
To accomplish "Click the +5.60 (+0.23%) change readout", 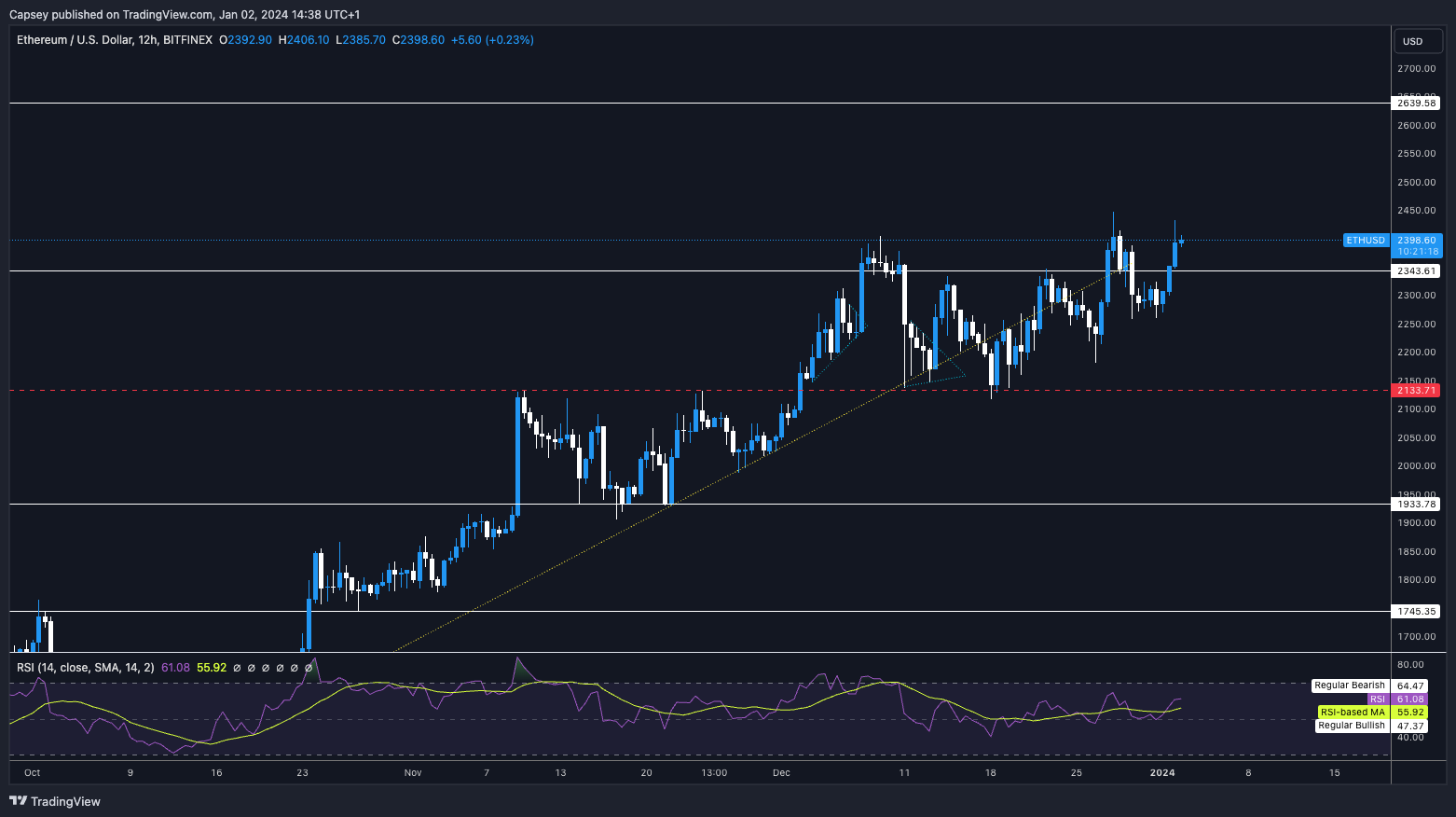I will (x=492, y=40).
